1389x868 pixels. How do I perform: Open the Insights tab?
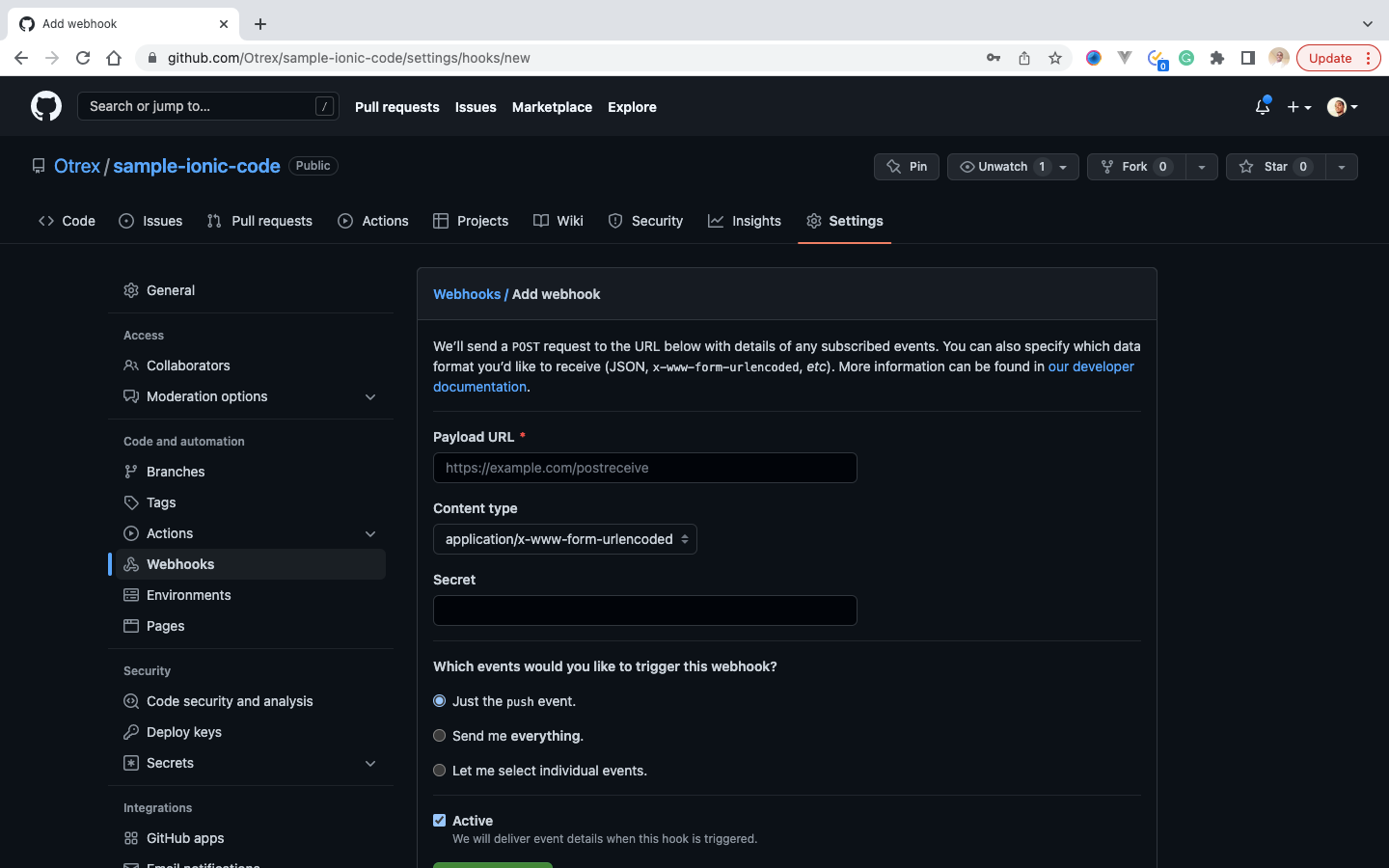pyautogui.click(x=745, y=221)
